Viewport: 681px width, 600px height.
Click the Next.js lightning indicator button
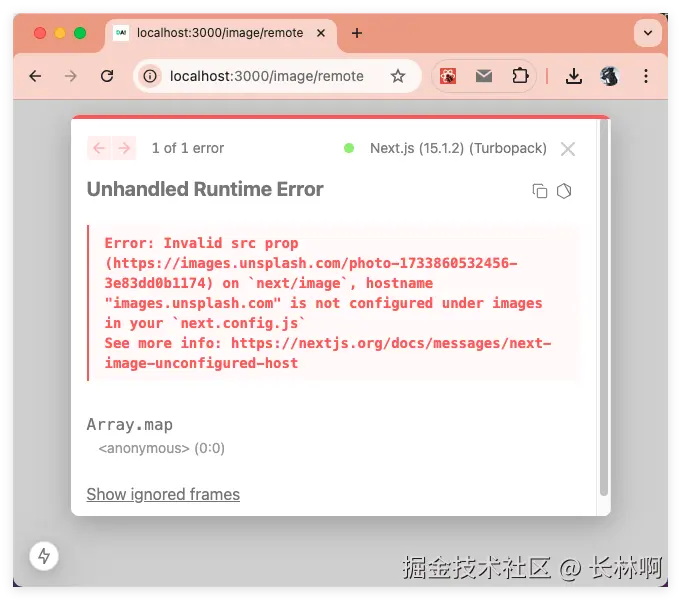click(x=44, y=556)
